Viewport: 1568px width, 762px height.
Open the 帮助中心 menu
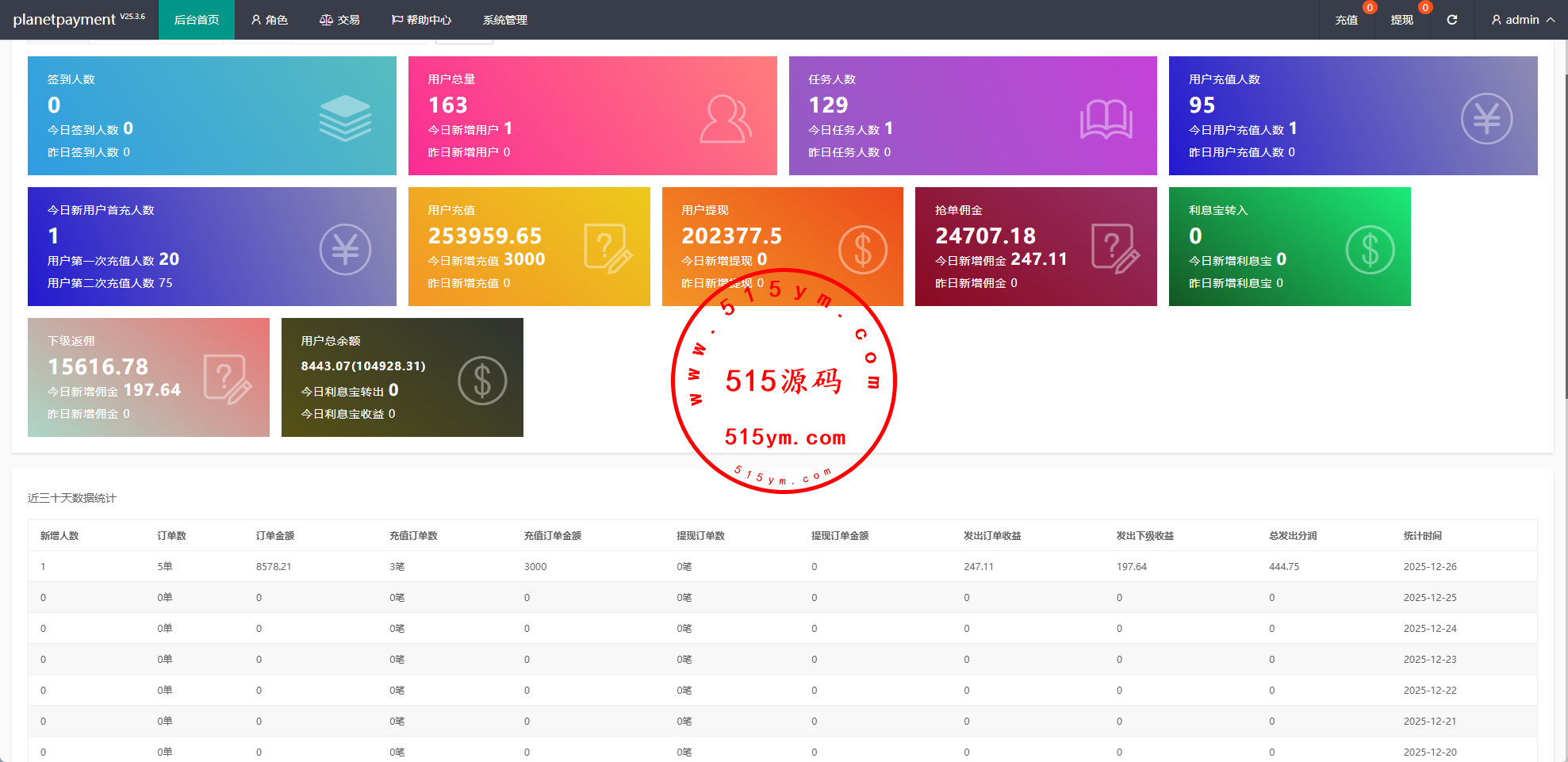point(421,20)
